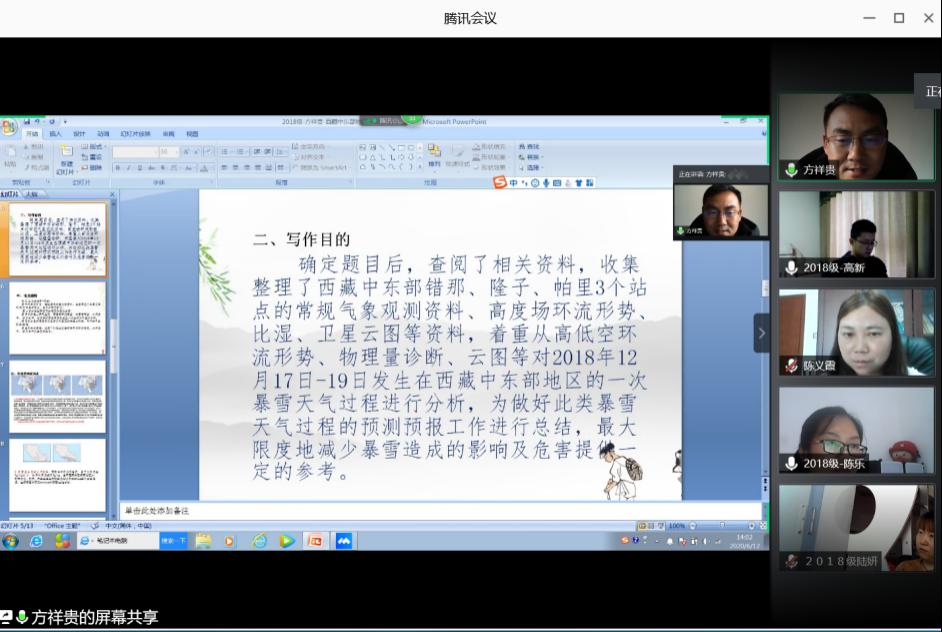Click the Sogou toolbar microphone icon
Viewport: 942px width, 632px height.
click(547, 183)
